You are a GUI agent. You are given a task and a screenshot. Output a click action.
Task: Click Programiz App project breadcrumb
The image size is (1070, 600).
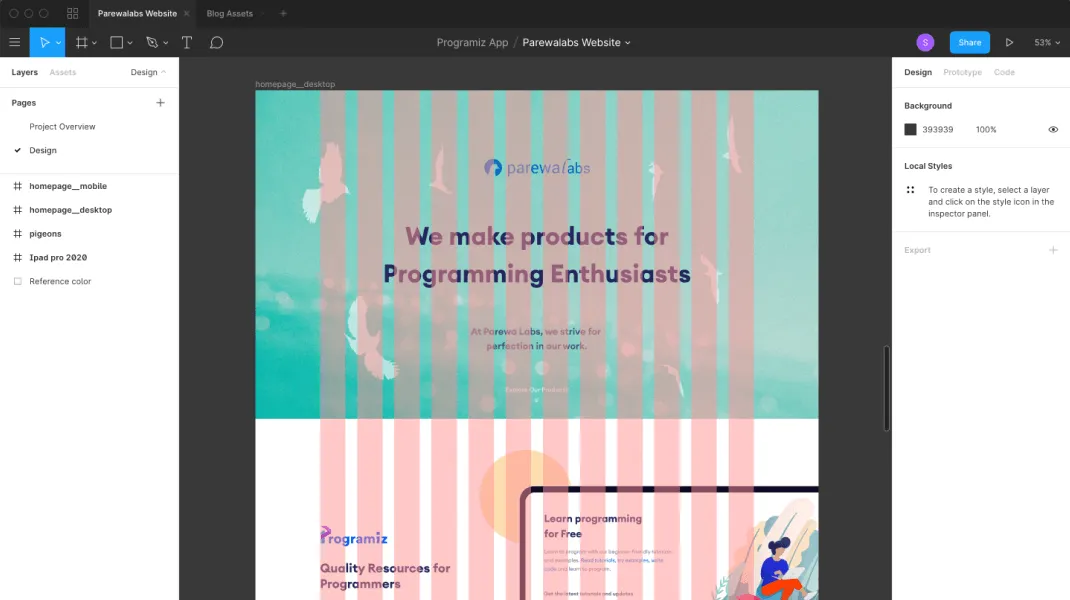pyautogui.click(x=472, y=42)
